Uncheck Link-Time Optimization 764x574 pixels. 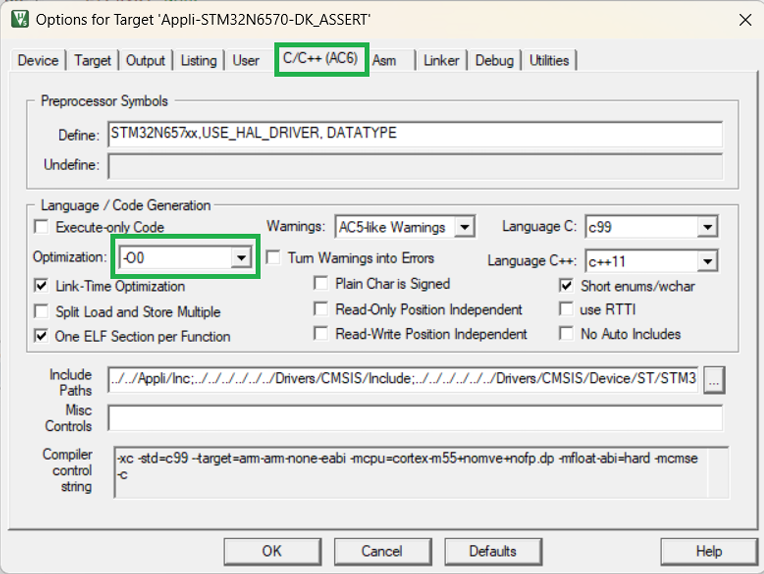point(42,286)
